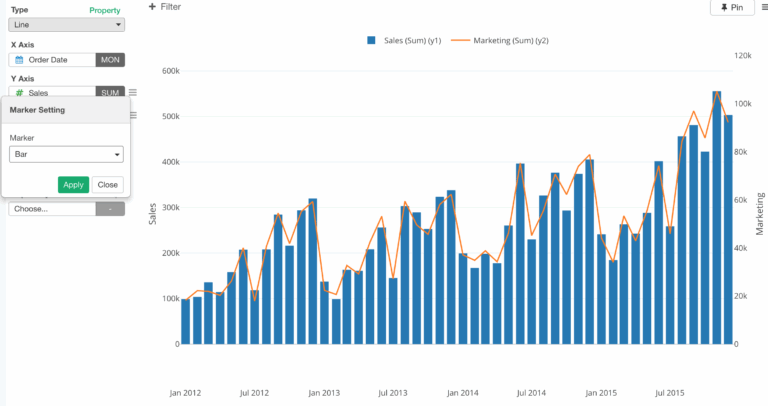Screen dimensions: 768x406
Task: Open the menu icon next to Sales SUM
Action: 133,92
